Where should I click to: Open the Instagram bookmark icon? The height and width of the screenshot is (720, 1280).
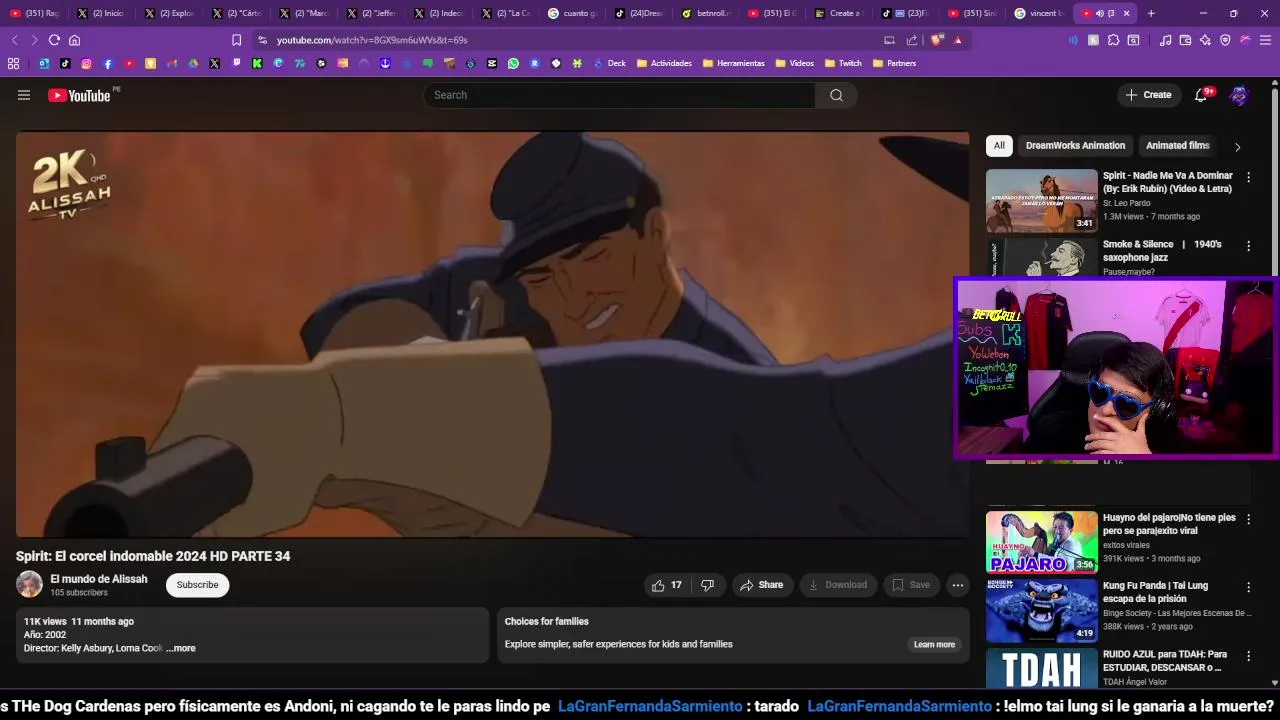[x=86, y=63]
